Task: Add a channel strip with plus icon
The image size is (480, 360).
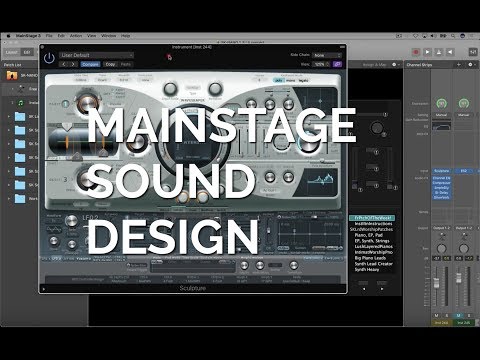Action: 459,64
